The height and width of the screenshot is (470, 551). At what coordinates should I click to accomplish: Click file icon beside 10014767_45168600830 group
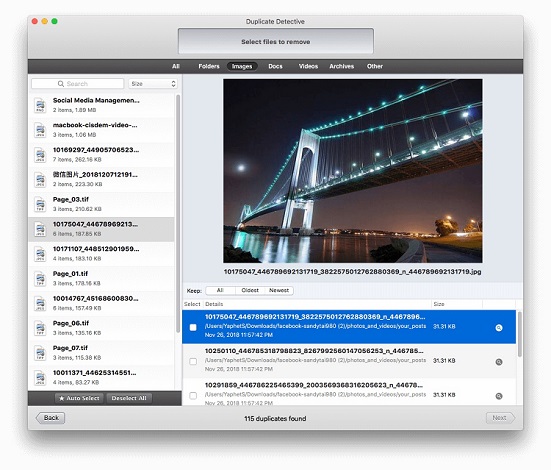pyautogui.click(x=40, y=303)
